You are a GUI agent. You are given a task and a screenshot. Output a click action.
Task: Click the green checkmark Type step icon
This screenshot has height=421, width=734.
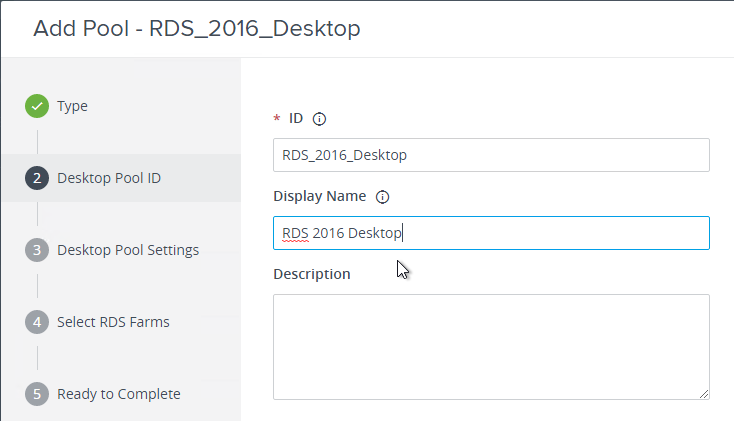pos(37,106)
